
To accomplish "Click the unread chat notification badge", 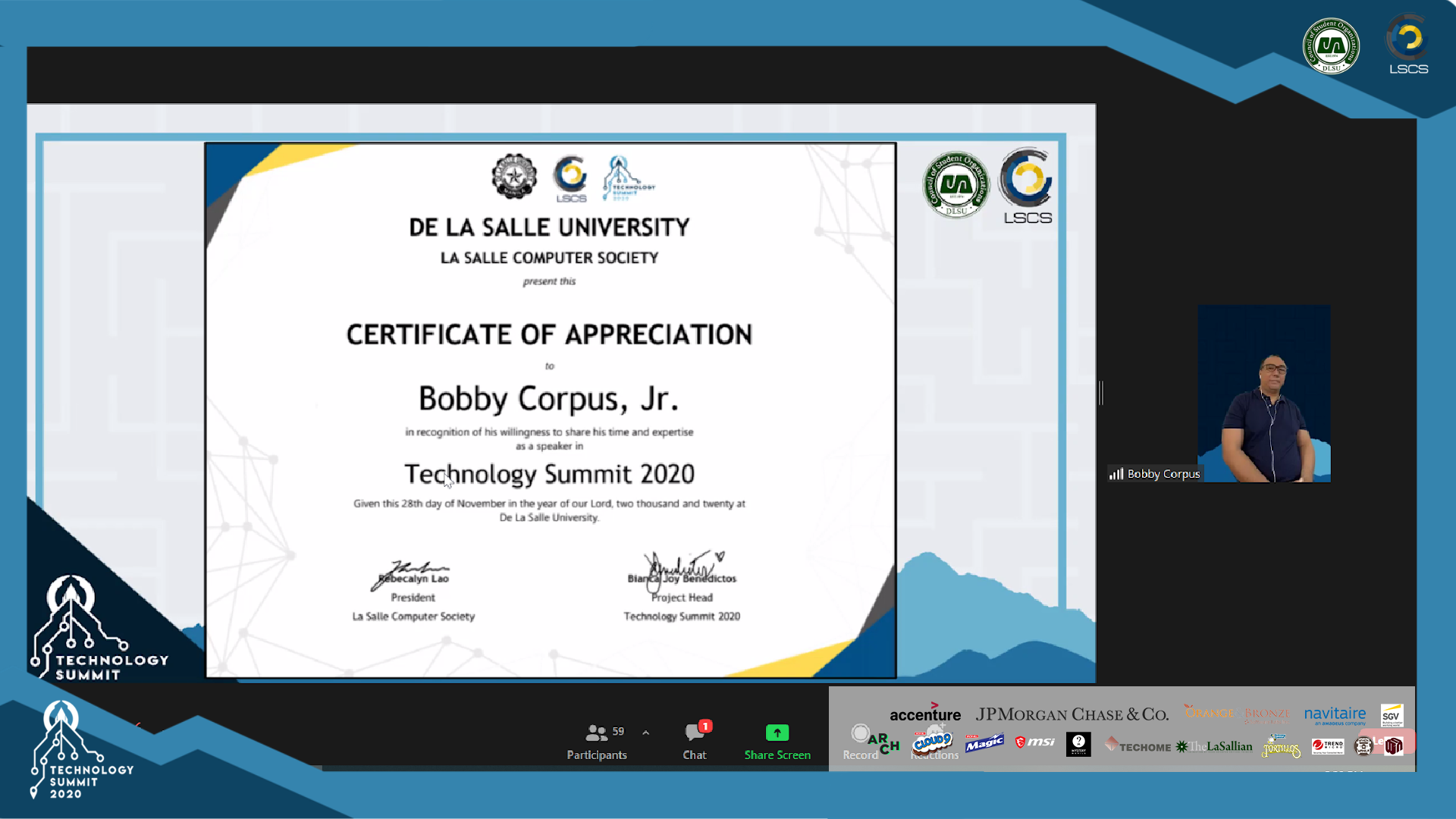I will point(705,726).
